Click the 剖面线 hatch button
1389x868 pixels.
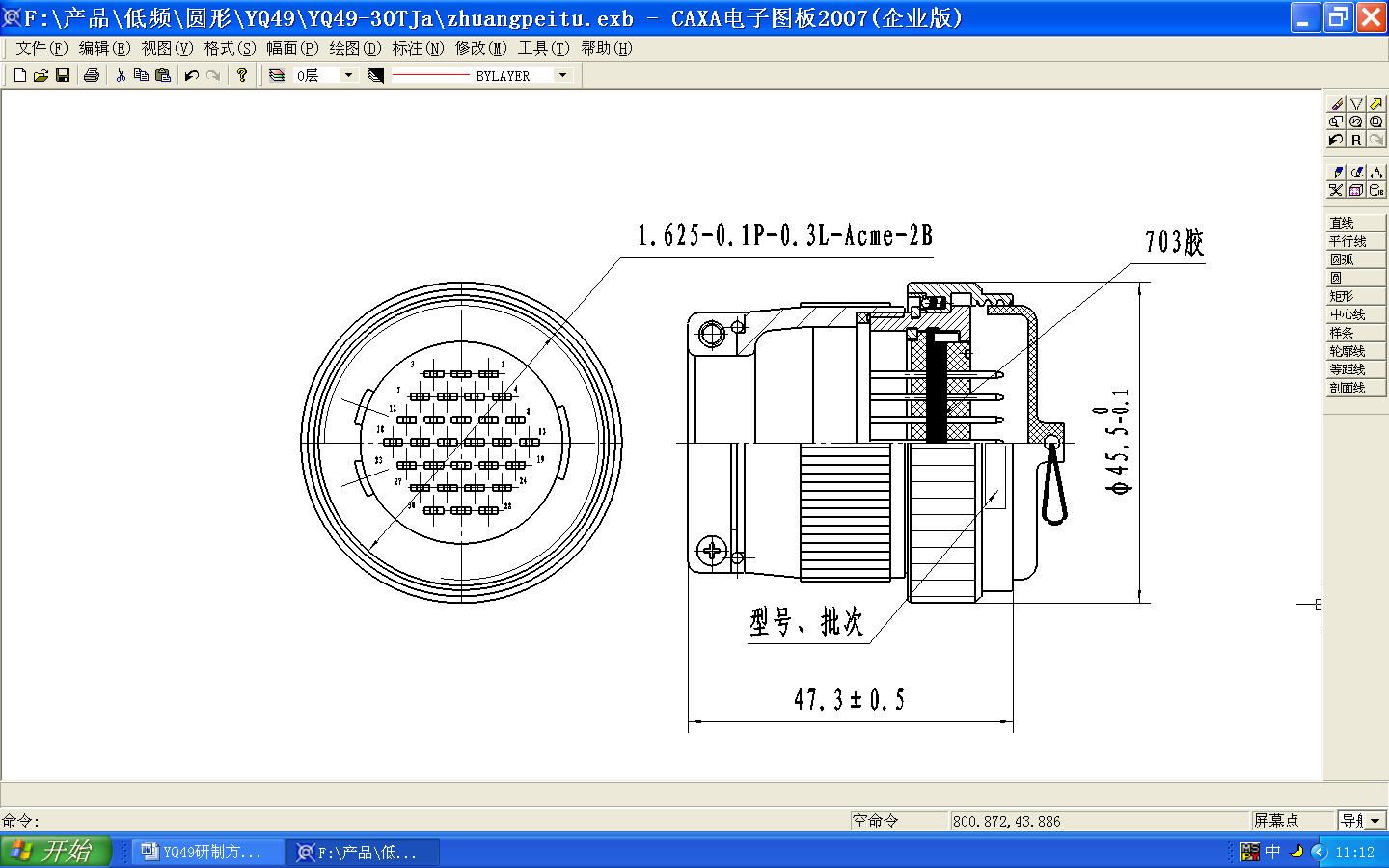coord(1355,388)
